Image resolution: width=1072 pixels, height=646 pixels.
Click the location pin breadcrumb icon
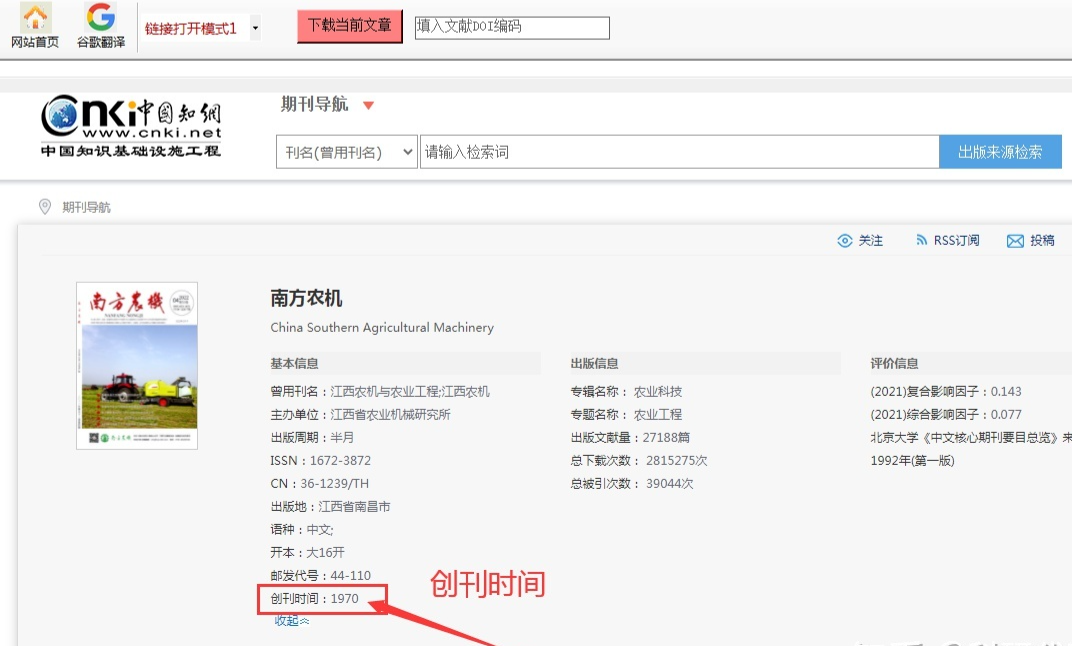[45, 206]
